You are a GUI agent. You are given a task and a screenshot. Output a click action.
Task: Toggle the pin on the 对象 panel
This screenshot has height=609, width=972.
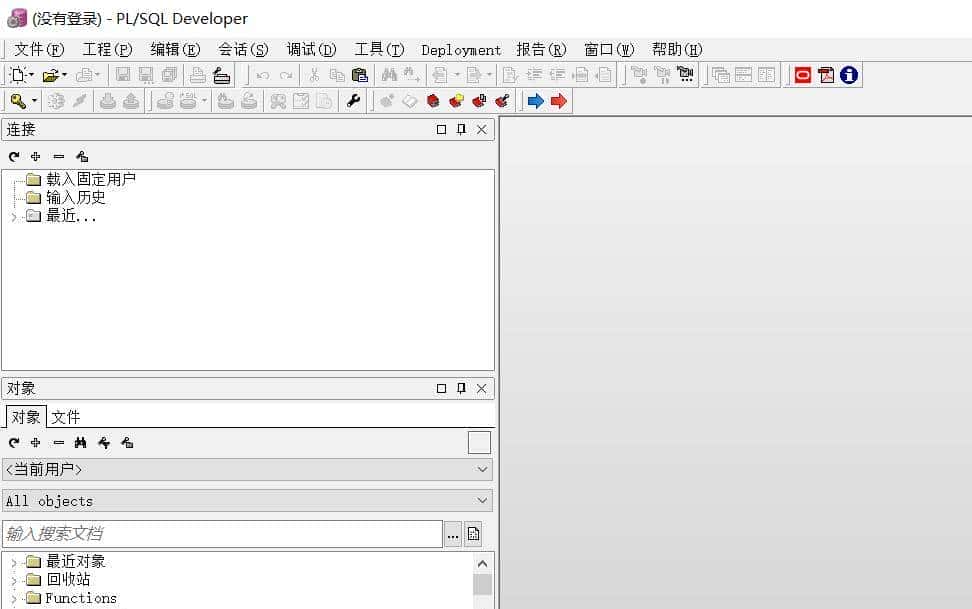pyautogui.click(x=460, y=388)
